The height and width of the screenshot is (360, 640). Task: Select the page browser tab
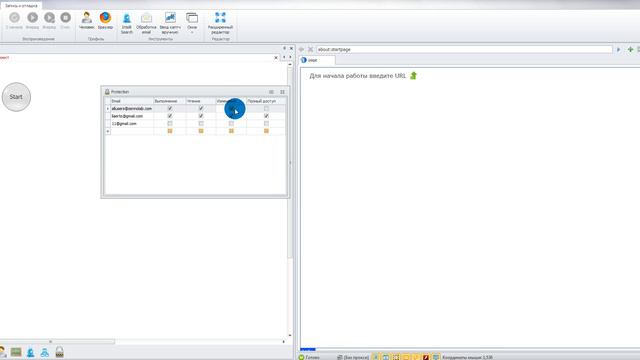pyautogui.click(x=317, y=60)
